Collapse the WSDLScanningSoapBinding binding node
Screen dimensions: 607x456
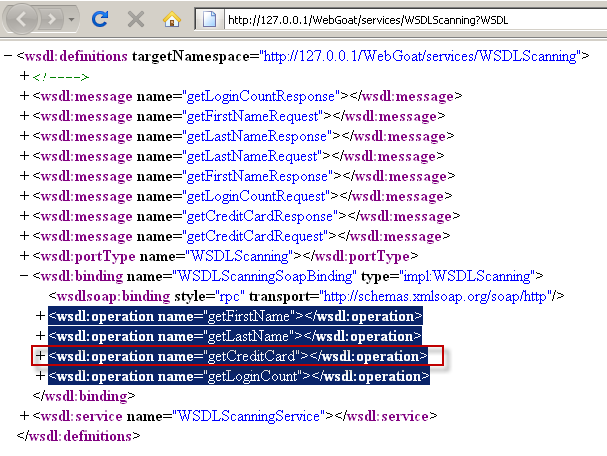[24, 275]
